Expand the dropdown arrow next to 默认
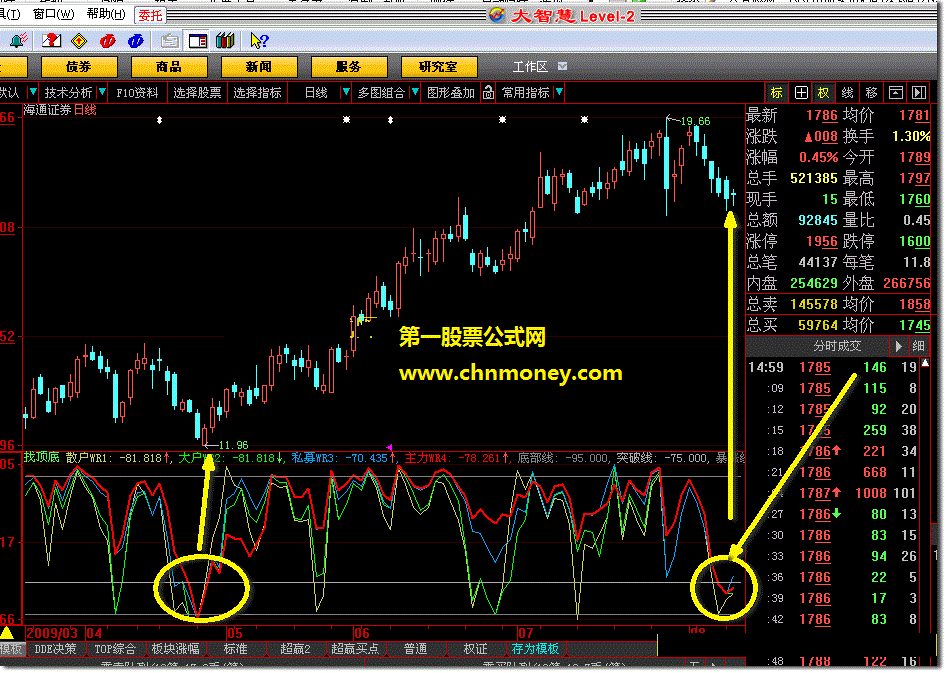The image size is (947, 673). point(33,92)
